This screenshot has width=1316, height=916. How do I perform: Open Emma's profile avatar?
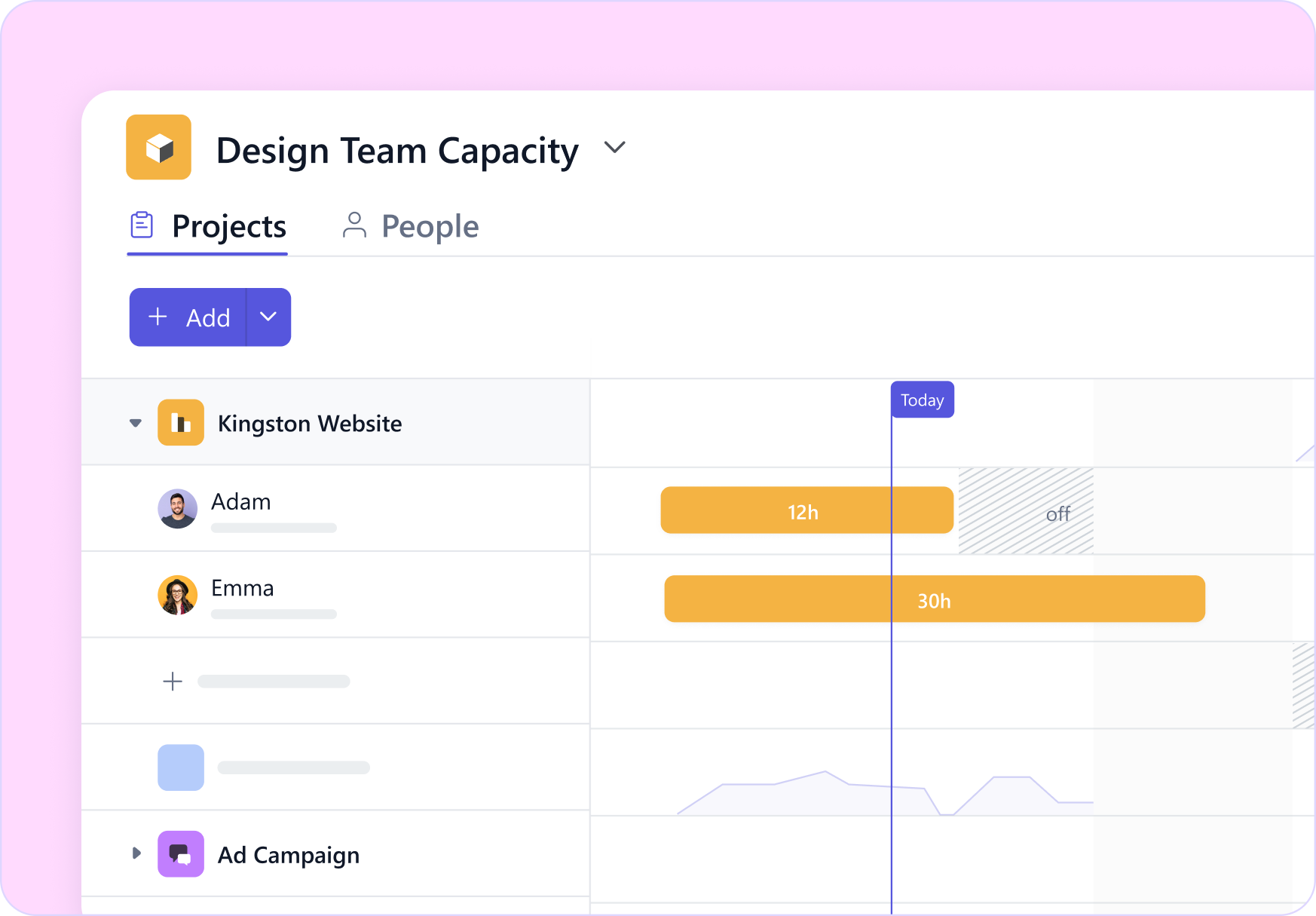pos(177,595)
